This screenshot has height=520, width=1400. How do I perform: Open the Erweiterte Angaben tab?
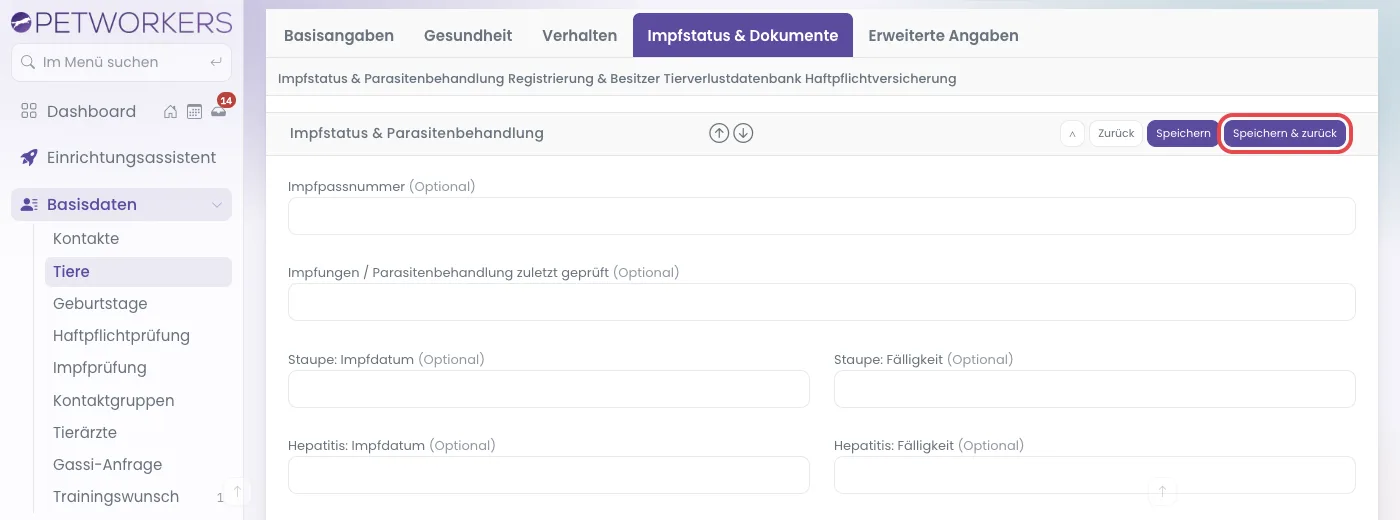943,35
